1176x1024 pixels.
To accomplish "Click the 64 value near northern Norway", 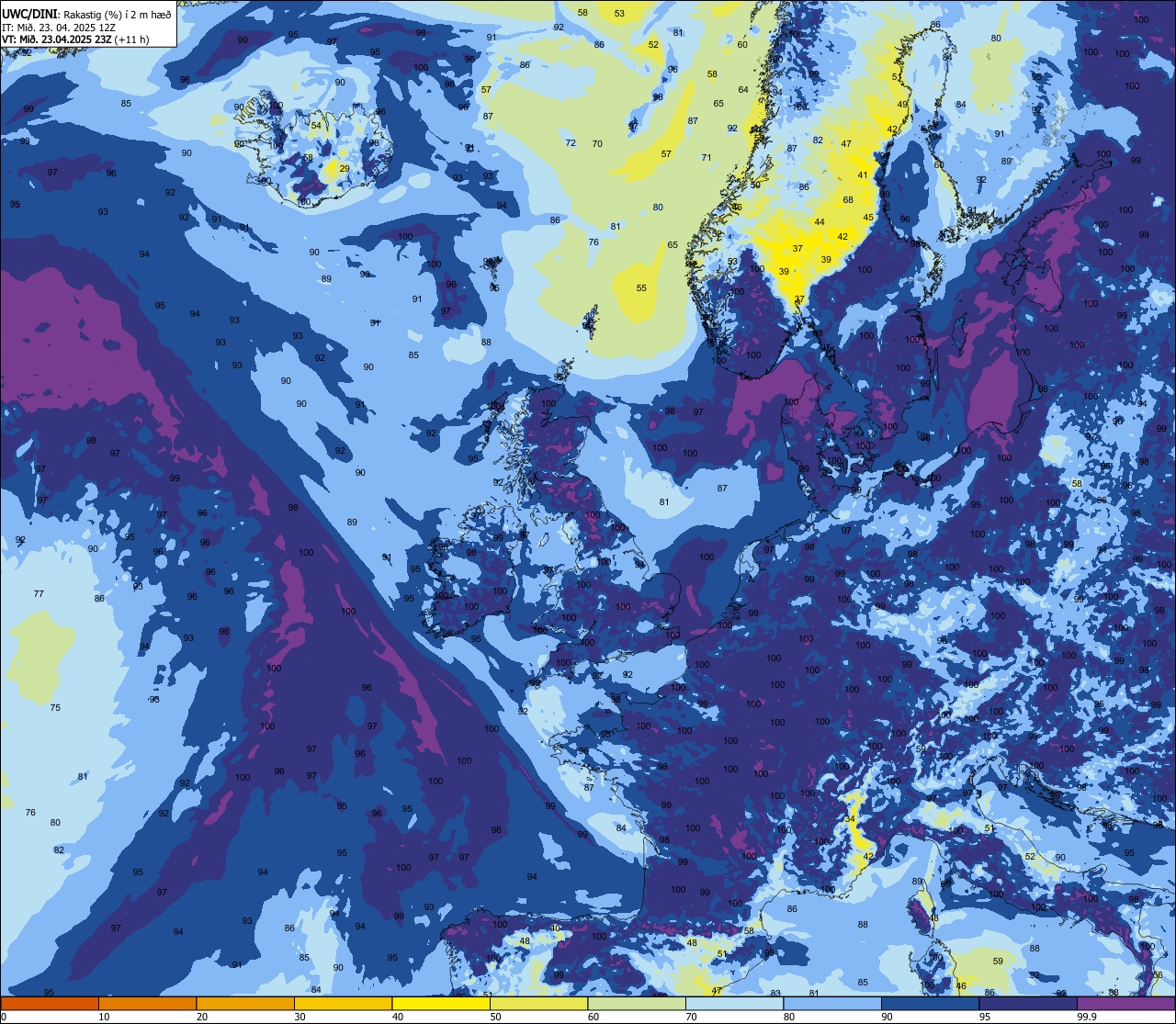I will (743, 90).
